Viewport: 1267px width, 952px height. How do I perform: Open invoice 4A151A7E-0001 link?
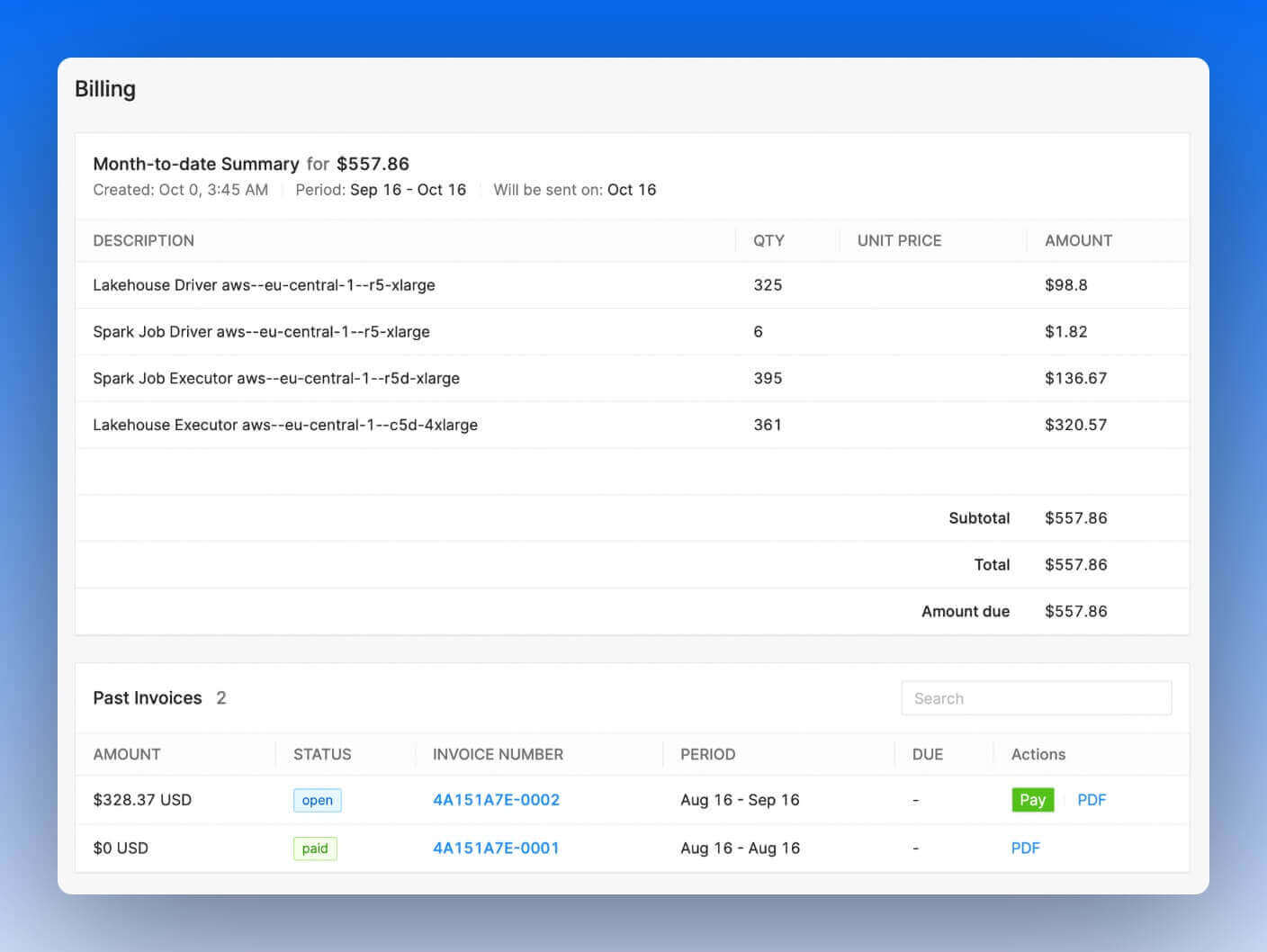(496, 848)
